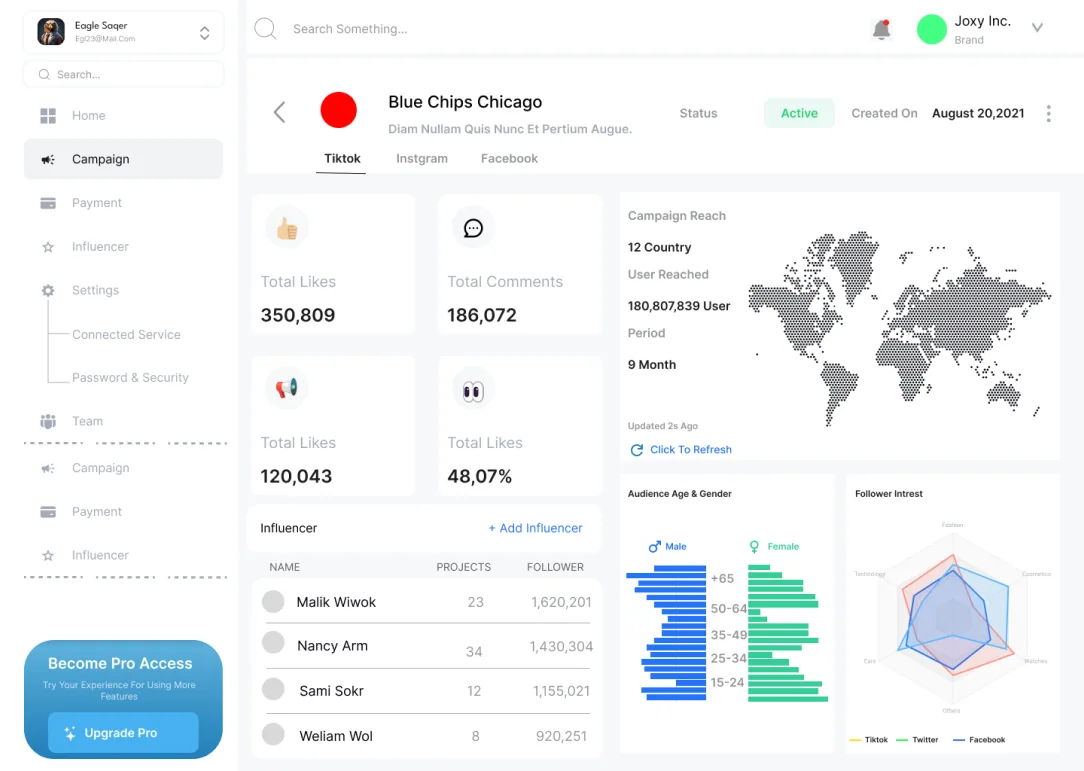Open Connected Service under Settings

[127, 335]
